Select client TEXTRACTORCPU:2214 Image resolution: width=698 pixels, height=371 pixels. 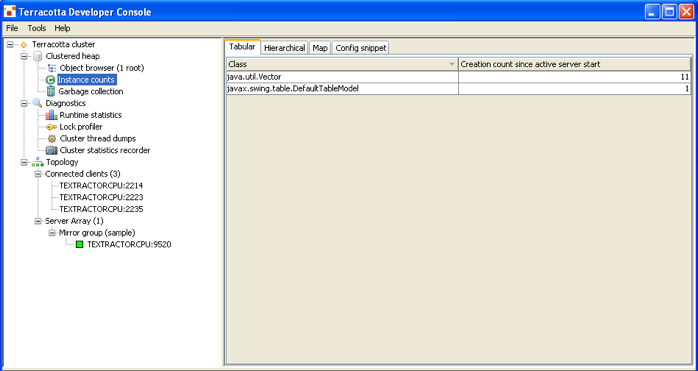[x=101, y=186]
